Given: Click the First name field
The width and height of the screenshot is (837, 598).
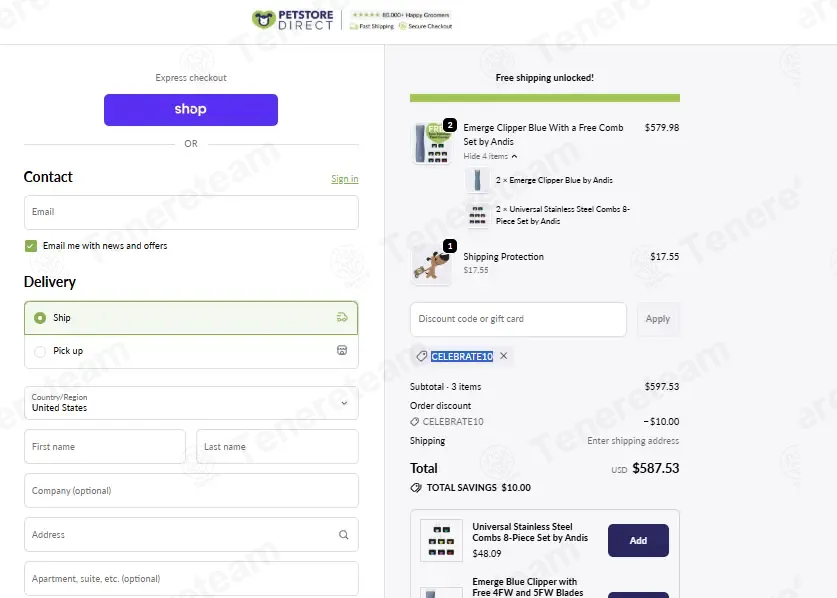Looking at the screenshot, I should click(105, 446).
